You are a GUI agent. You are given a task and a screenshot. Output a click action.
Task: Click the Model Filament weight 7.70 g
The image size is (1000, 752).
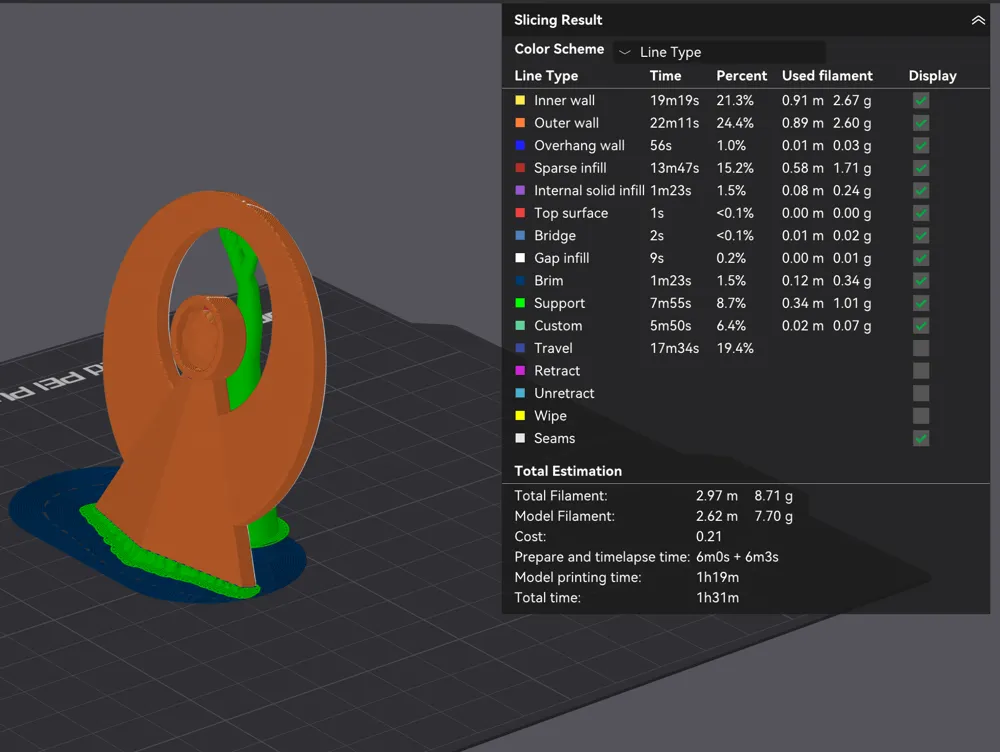773,516
